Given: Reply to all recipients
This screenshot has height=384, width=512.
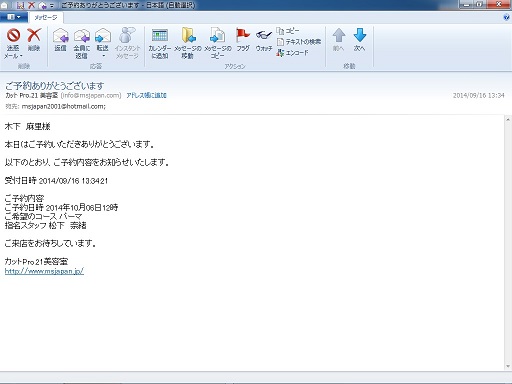Looking at the screenshot, I should tap(82, 44).
